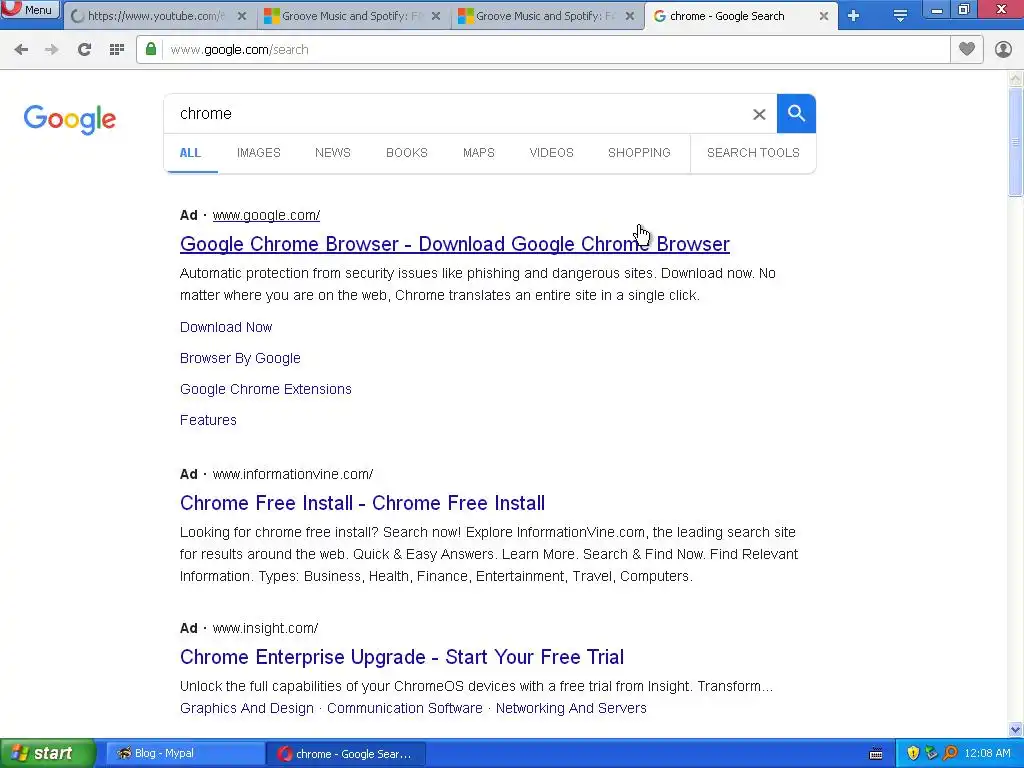The height and width of the screenshot is (768, 1024).
Task: Click the Google logo
Action: pos(70,119)
